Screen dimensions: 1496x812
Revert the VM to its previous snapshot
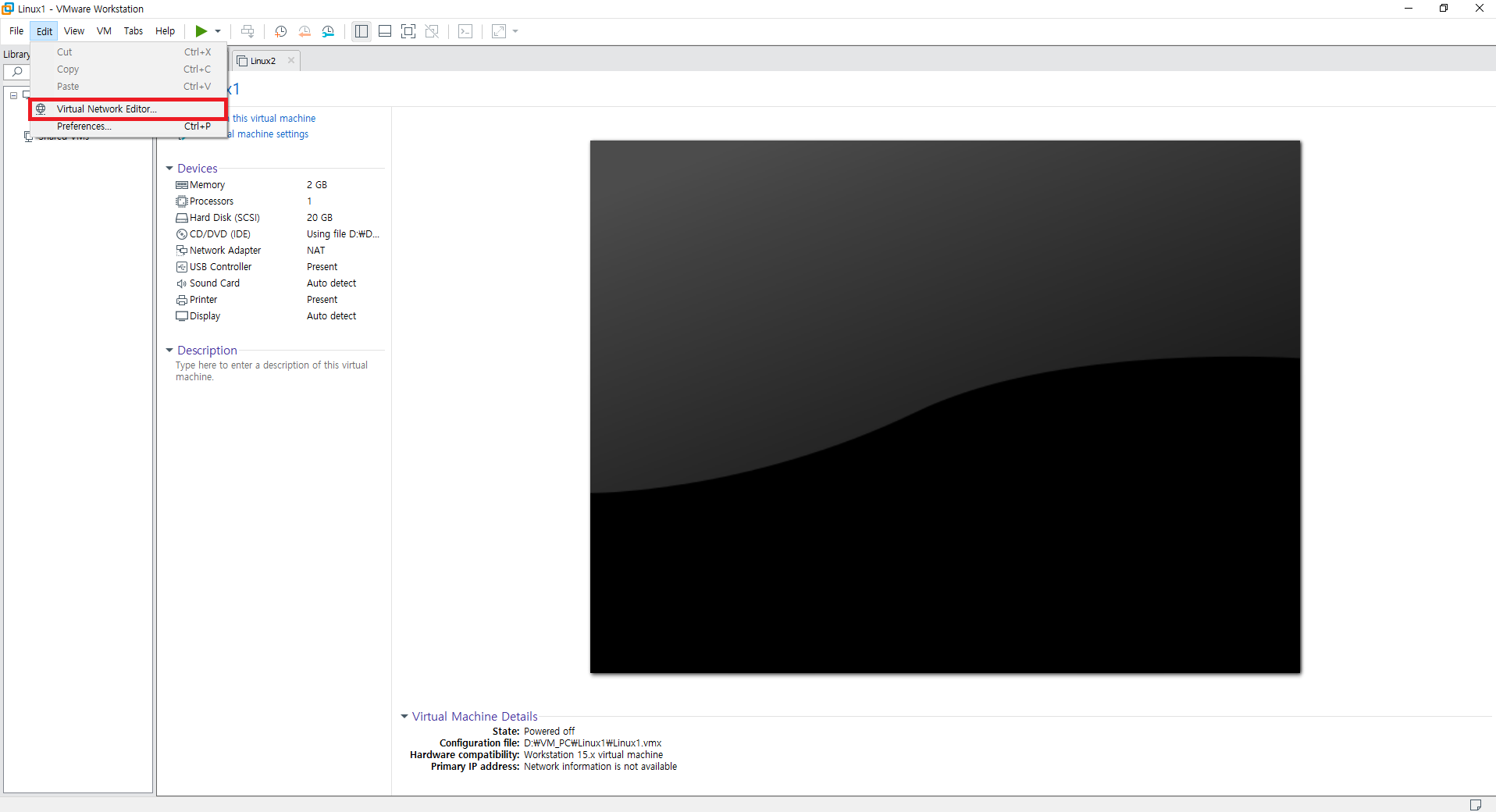tap(305, 31)
